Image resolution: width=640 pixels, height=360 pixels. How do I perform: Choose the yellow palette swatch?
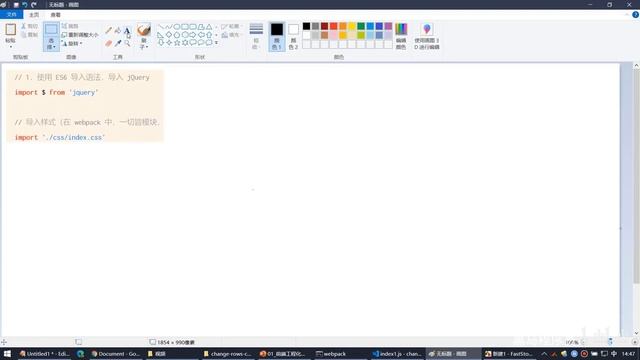click(352, 27)
